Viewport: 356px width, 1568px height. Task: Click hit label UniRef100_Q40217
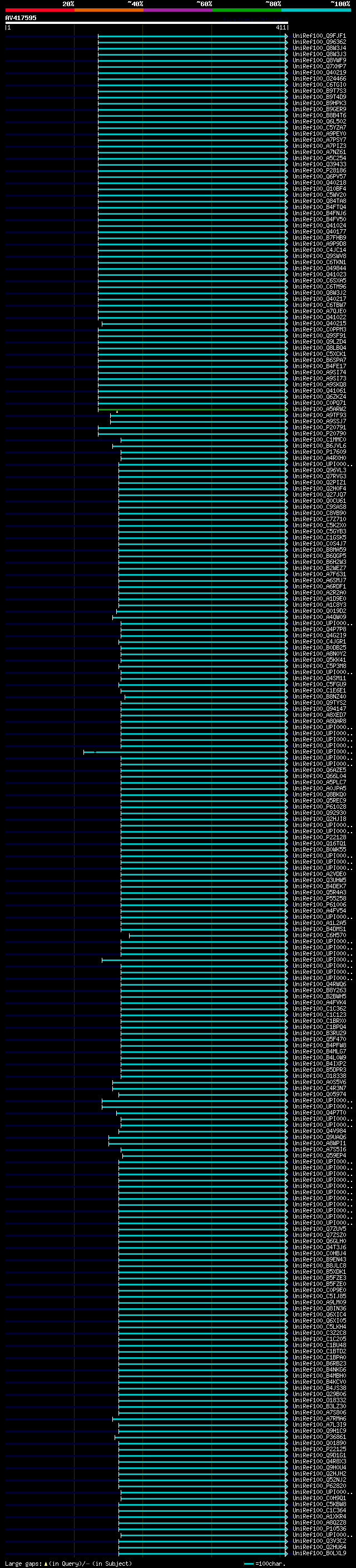319,299
